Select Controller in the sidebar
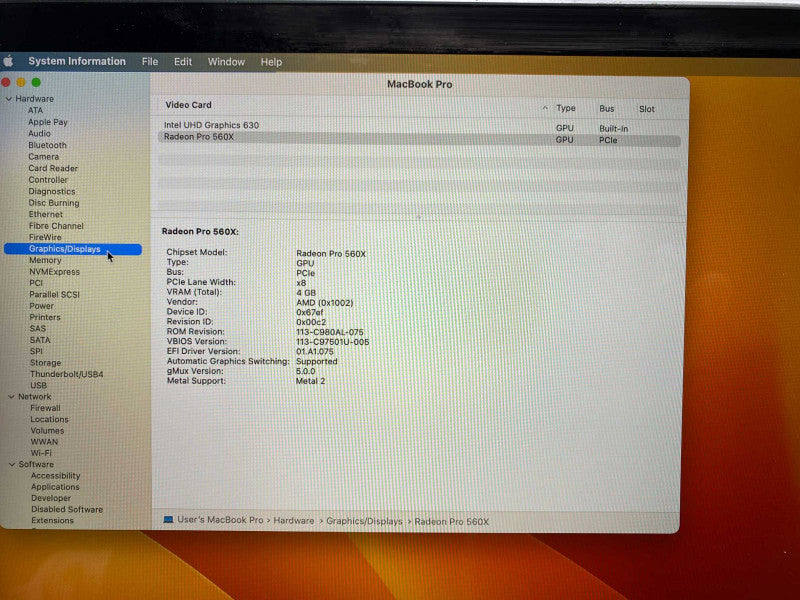This screenshot has width=800, height=600. [x=48, y=180]
